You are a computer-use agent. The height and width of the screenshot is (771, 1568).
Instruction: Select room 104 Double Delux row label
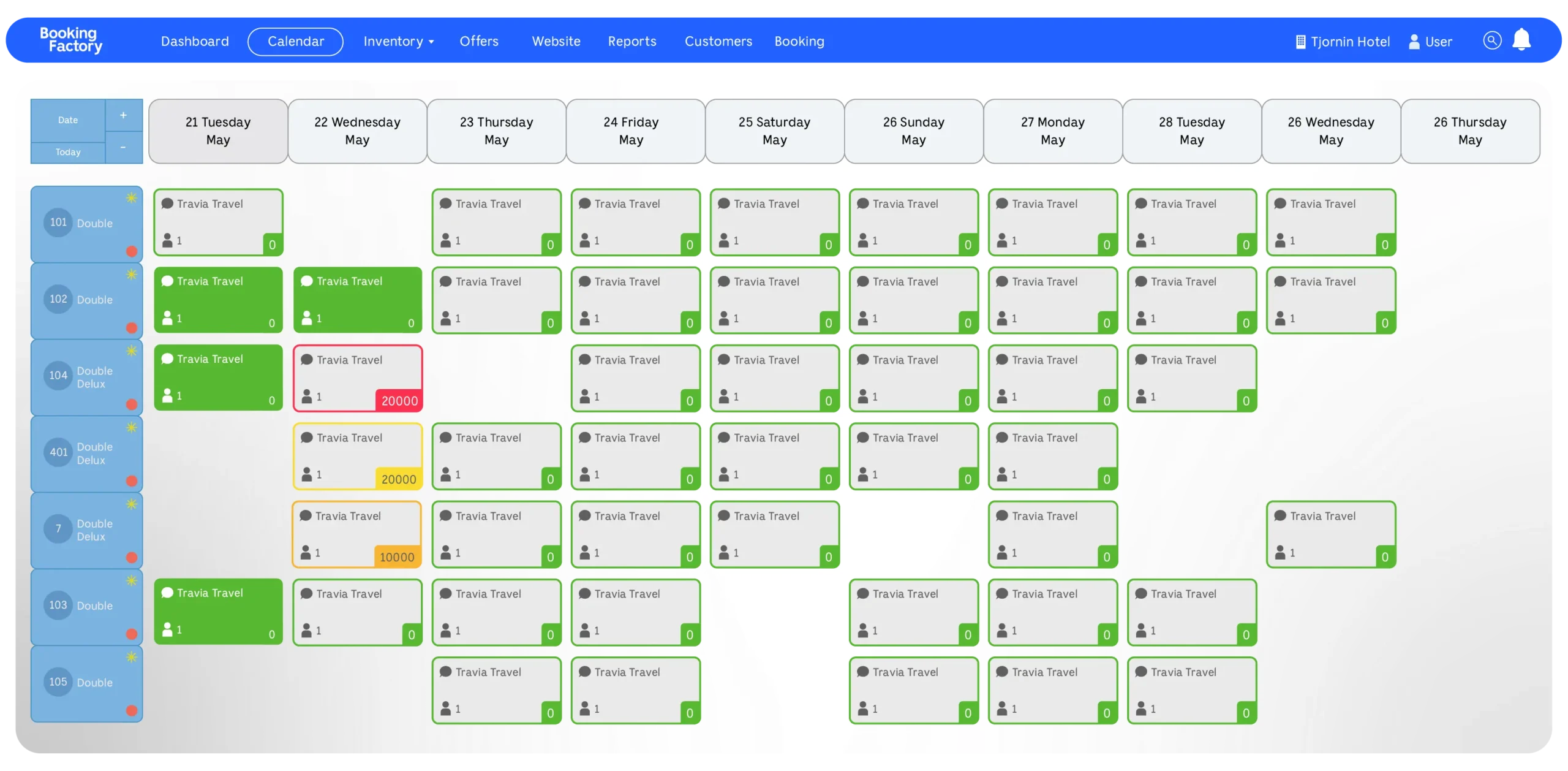86,377
